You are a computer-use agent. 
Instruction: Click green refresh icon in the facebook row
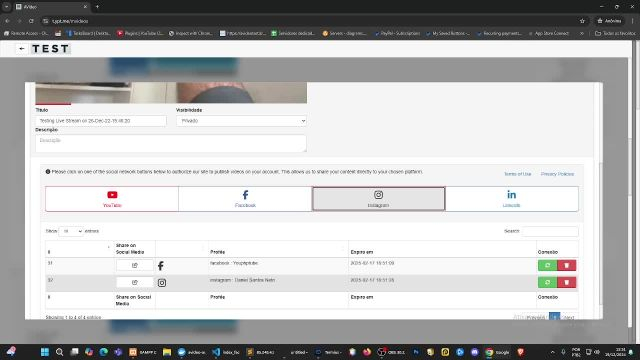point(547,265)
